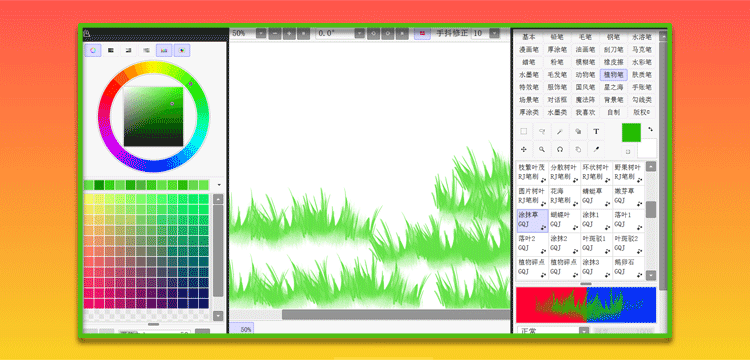This screenshot has height=360, width=750.
Task: Switch to the 铅笔 brush group
Action: [x=557, y=37]
